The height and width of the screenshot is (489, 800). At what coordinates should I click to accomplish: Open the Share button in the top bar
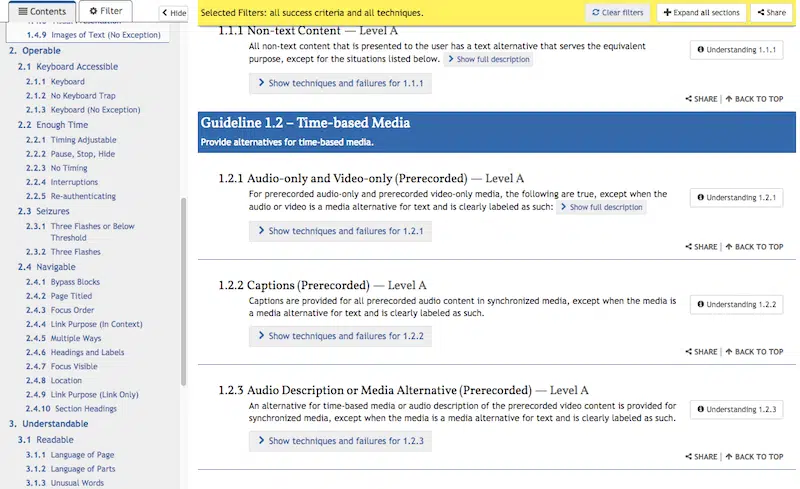tap(770, 13)
